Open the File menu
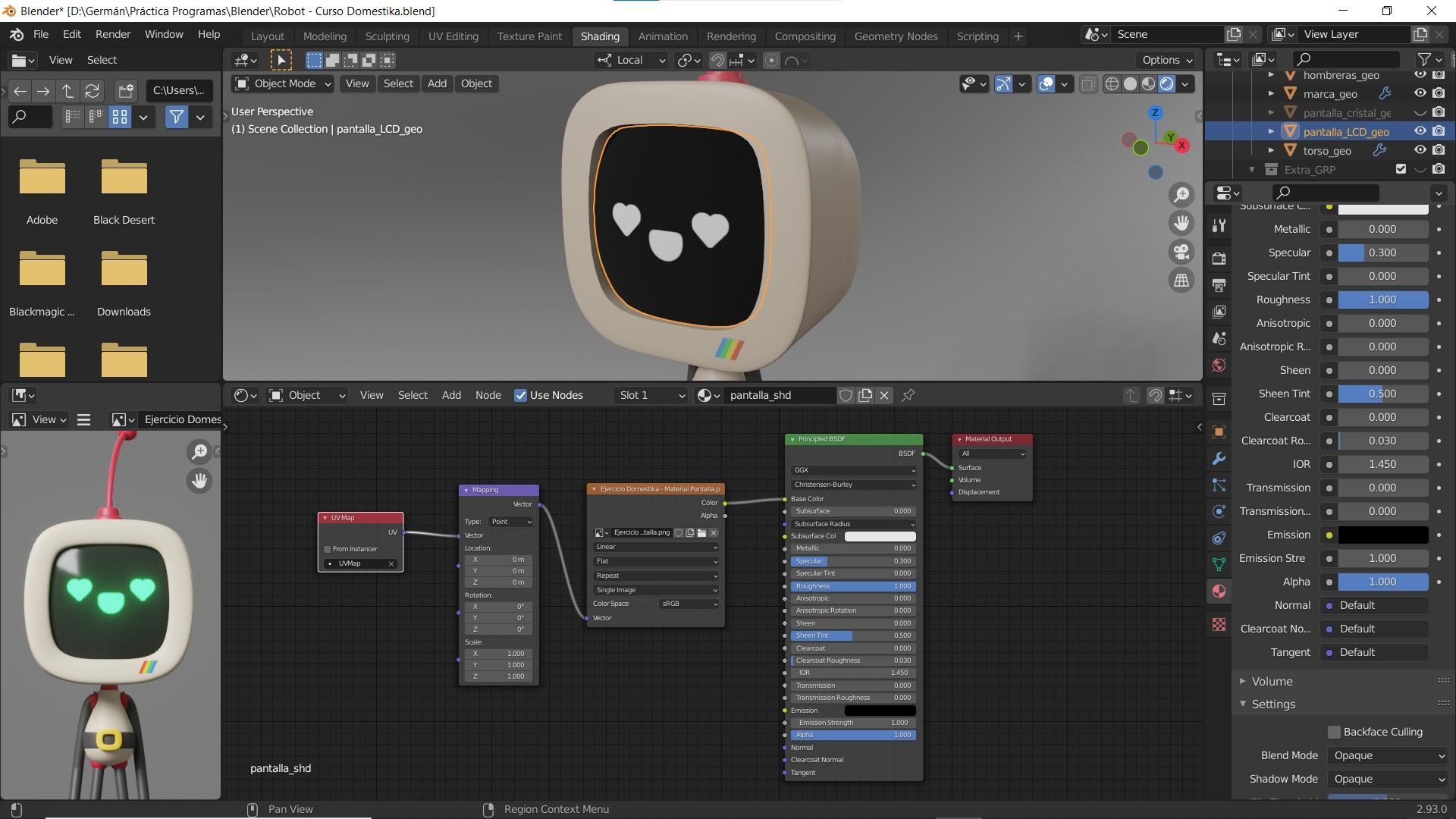The image size is (1456, 819). [x=41, y=34]
